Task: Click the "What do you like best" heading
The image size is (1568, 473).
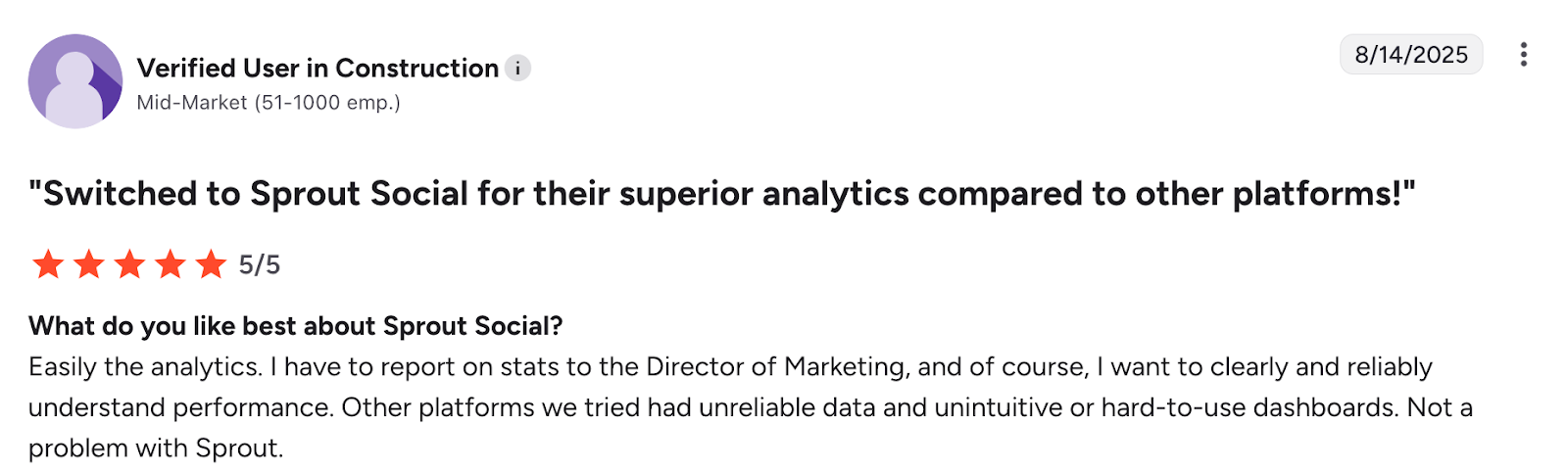Action: [x=295, y=326]
